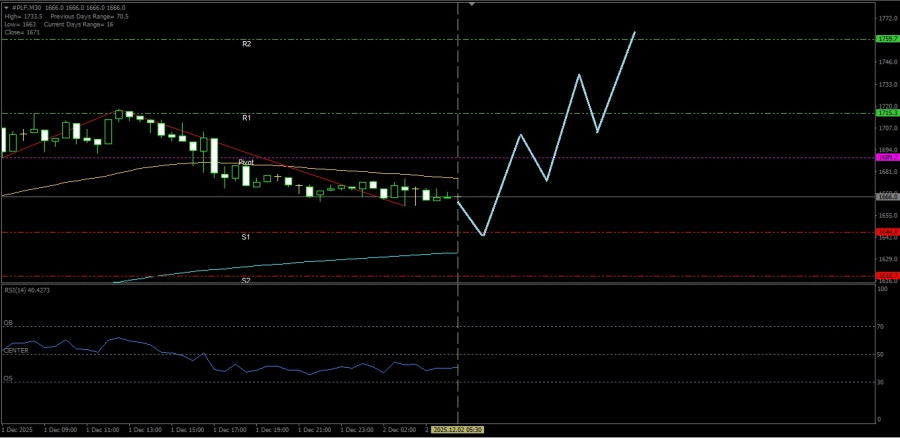Click the green 1715.3 price tag

pyautogui.click(x=886, y=113)
